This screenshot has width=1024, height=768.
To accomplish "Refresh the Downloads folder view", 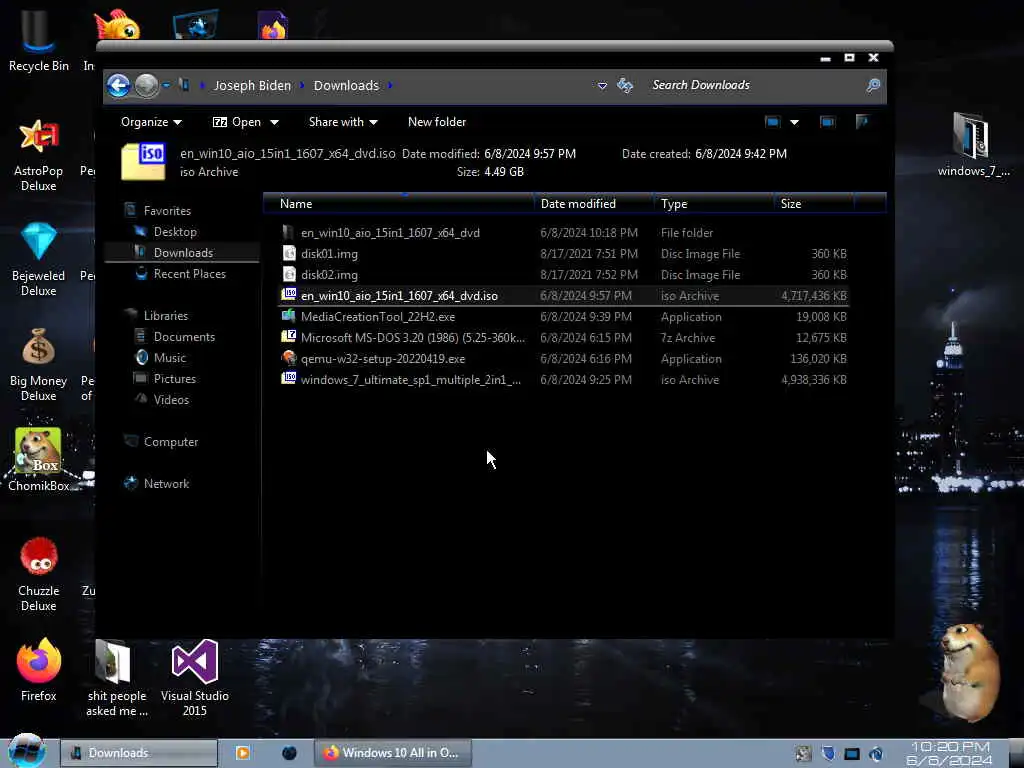I will 625,86.
